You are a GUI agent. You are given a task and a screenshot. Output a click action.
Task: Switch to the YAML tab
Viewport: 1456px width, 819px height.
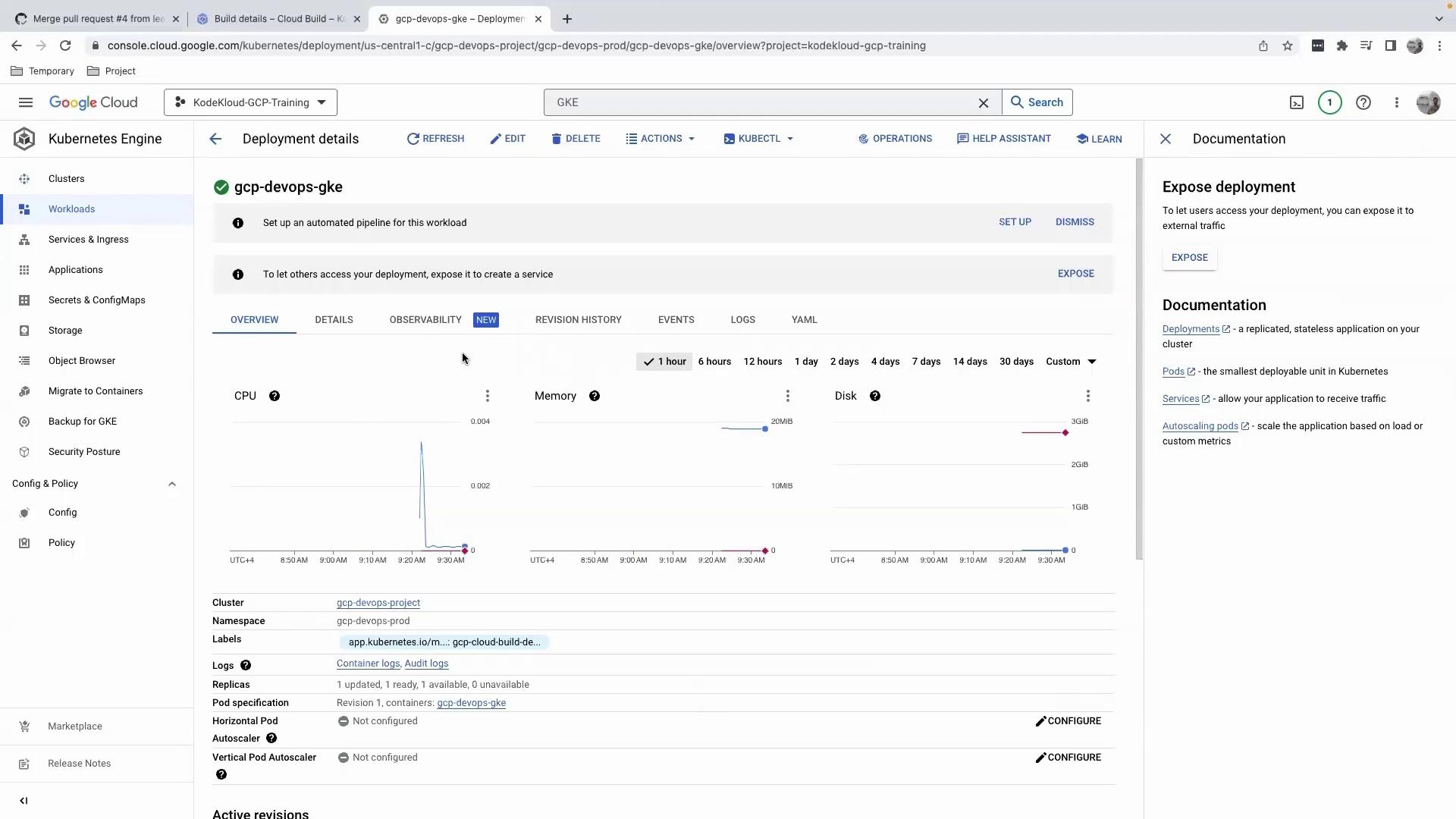tap(804, 320)
